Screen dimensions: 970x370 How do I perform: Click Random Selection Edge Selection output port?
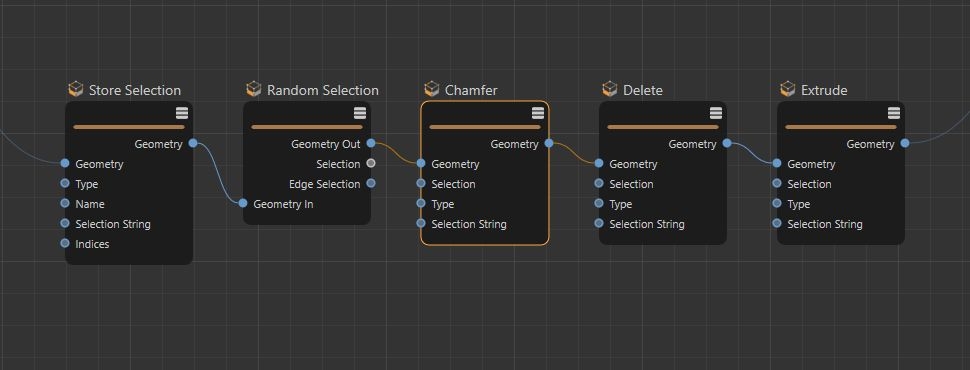click(x=371, y=183)
